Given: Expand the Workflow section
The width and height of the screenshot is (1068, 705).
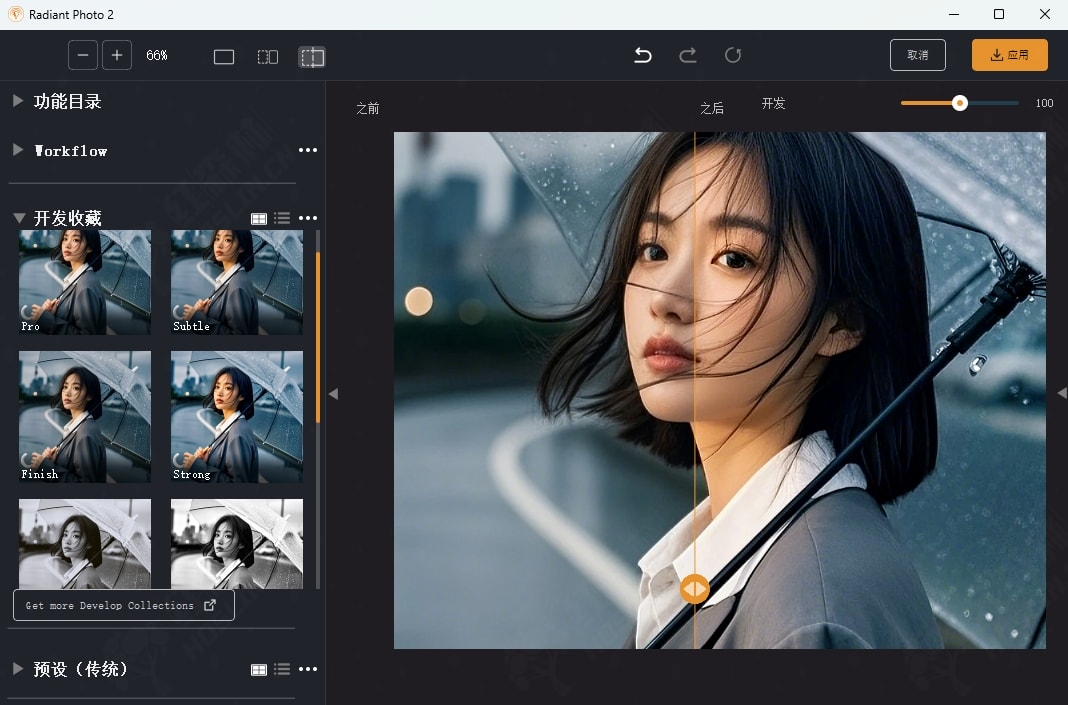Looking at the screenshot, I should (x=18, y=150).
